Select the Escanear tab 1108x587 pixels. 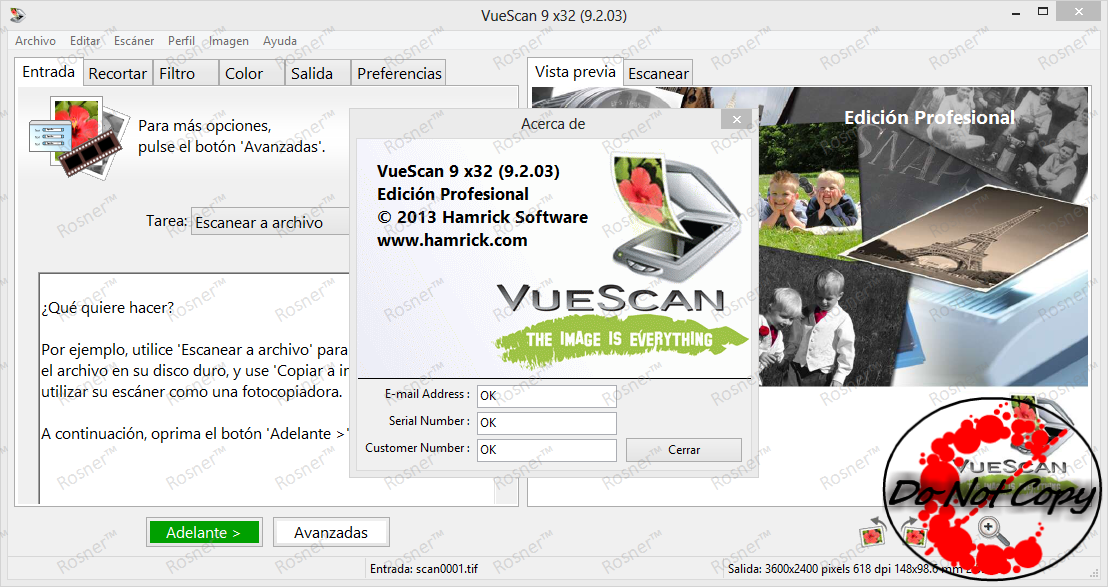658,73
